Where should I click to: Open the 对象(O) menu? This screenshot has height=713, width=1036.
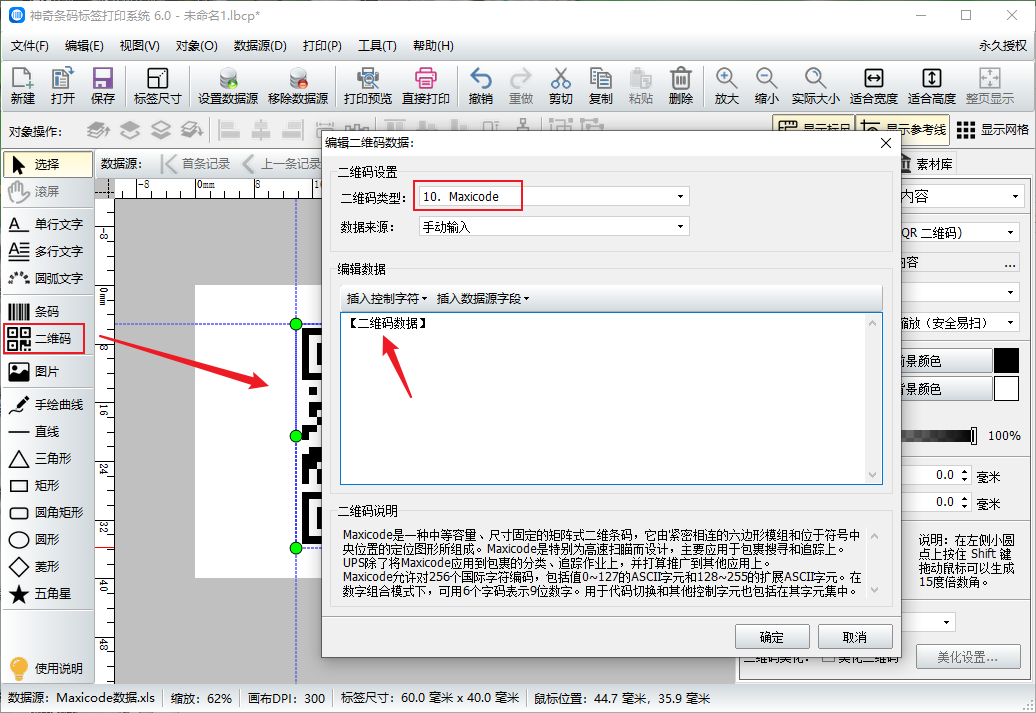pos(196,46)
